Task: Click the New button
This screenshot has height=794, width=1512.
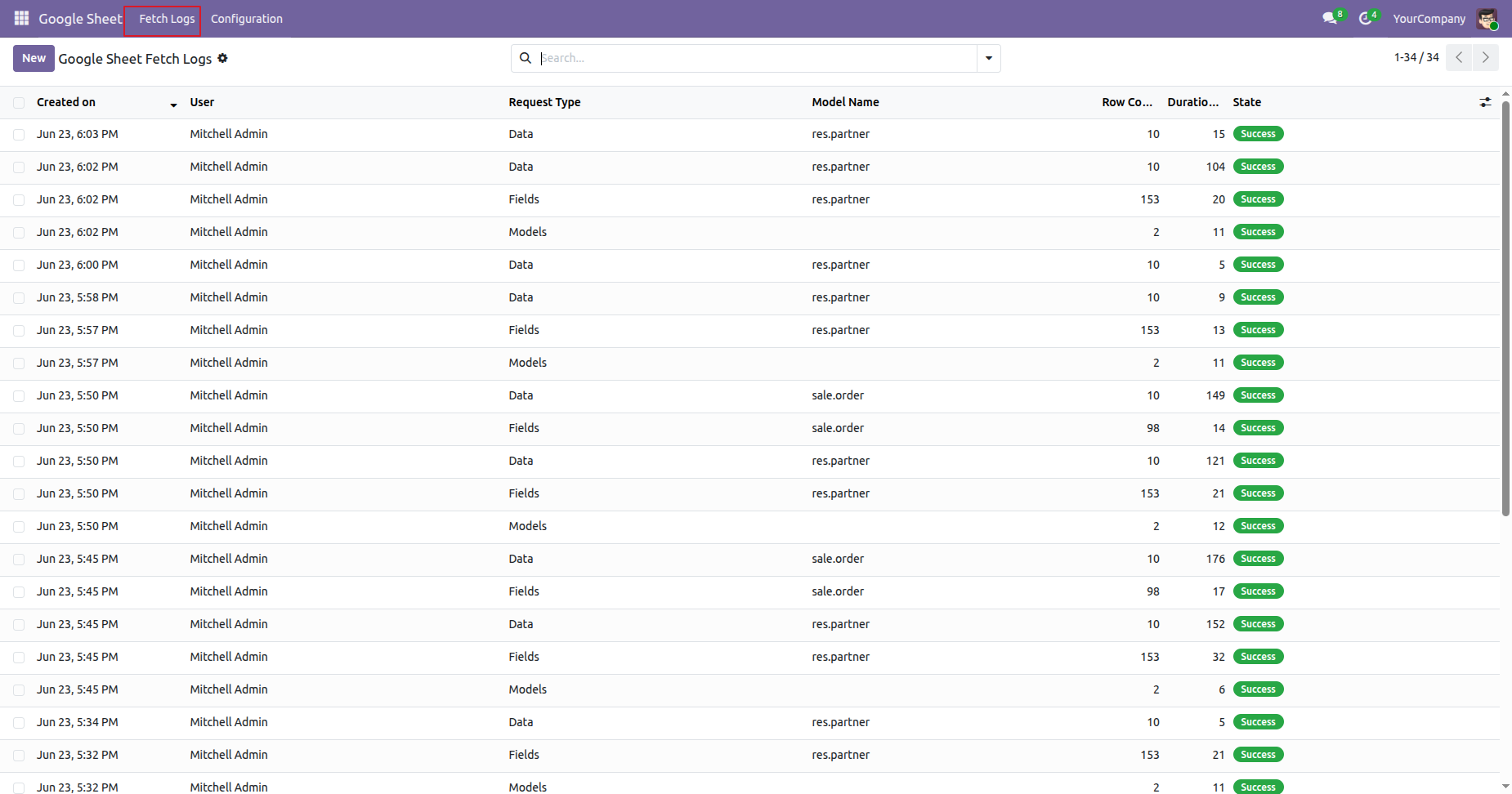Action: 34,58
